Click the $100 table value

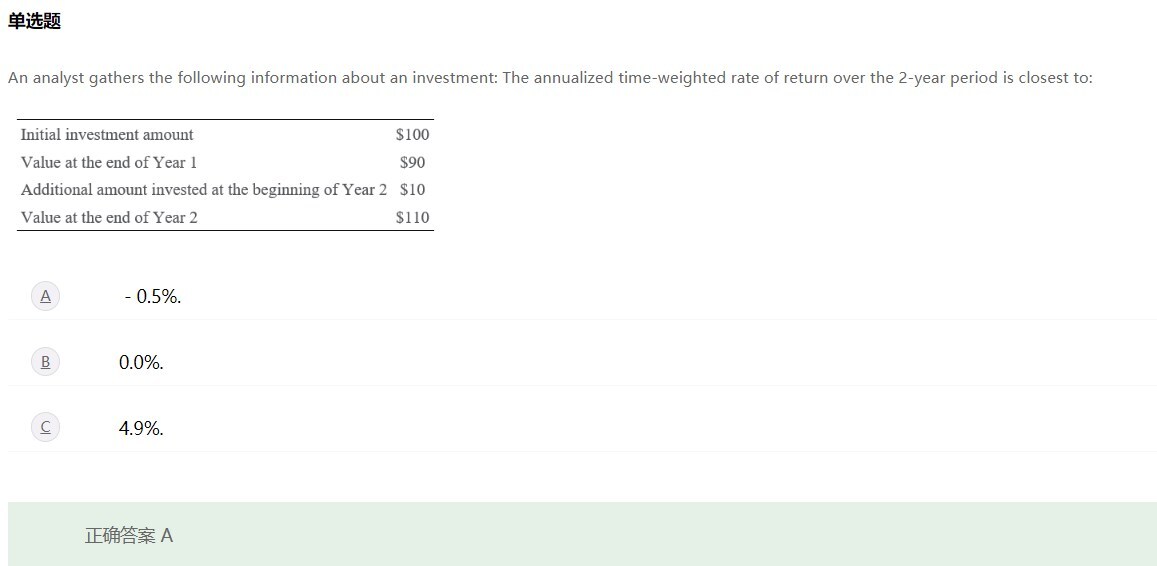(x=412, y=135)
